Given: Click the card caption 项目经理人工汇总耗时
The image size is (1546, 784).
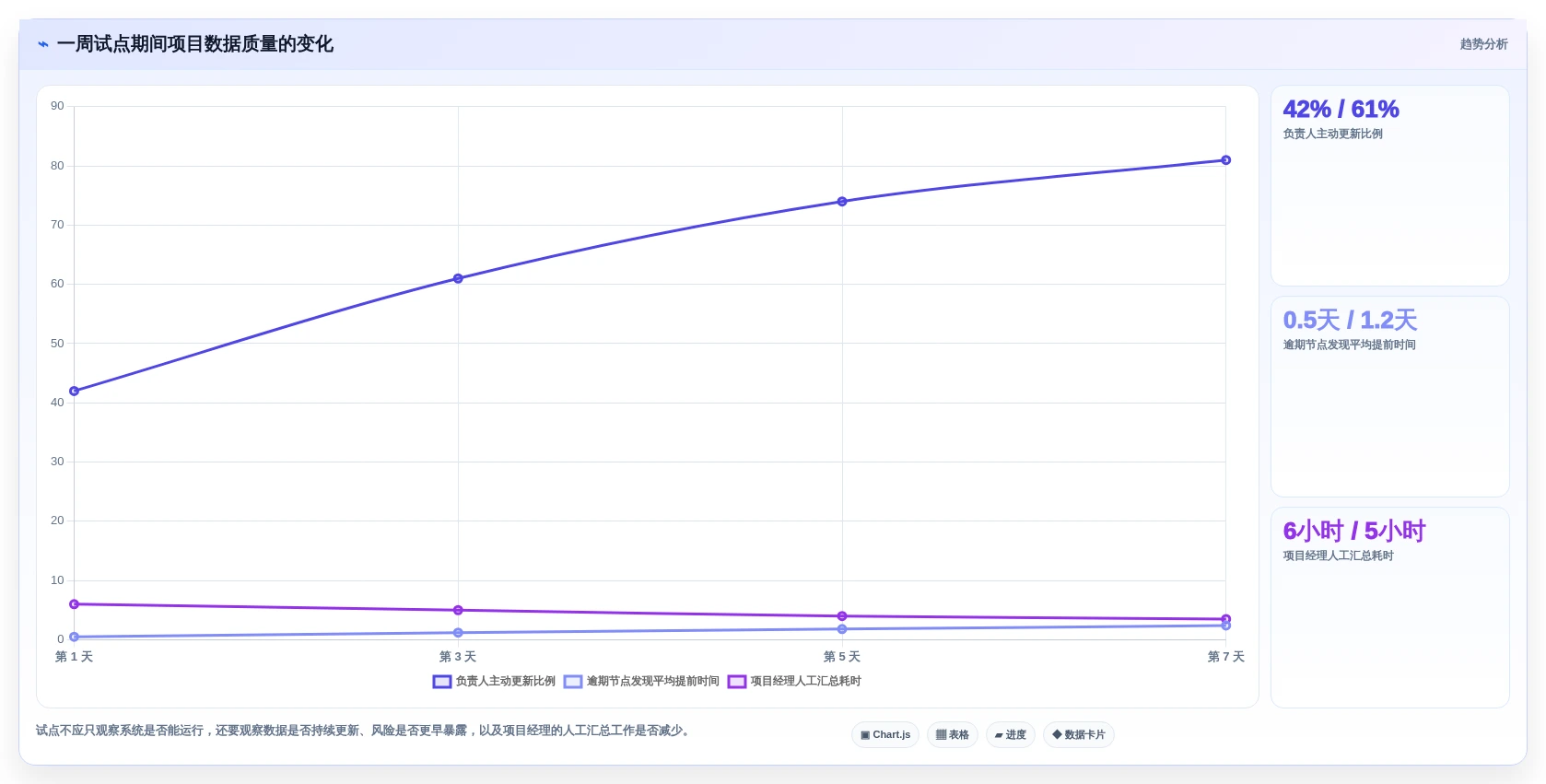Looking at the screenshot, I should click(1338, 556).
